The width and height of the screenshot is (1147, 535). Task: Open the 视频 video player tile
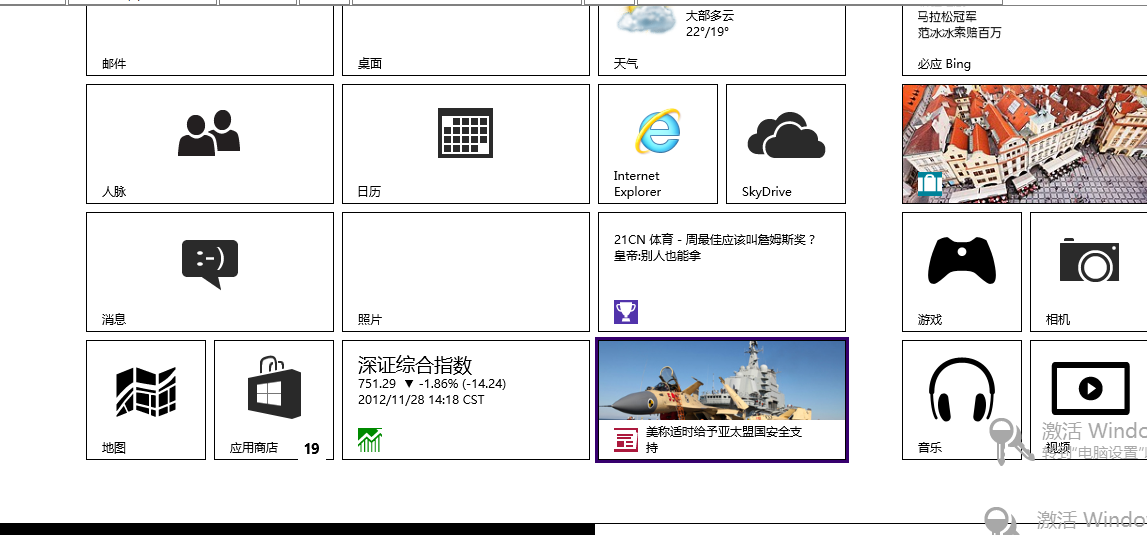click(x=1088, y=400)
